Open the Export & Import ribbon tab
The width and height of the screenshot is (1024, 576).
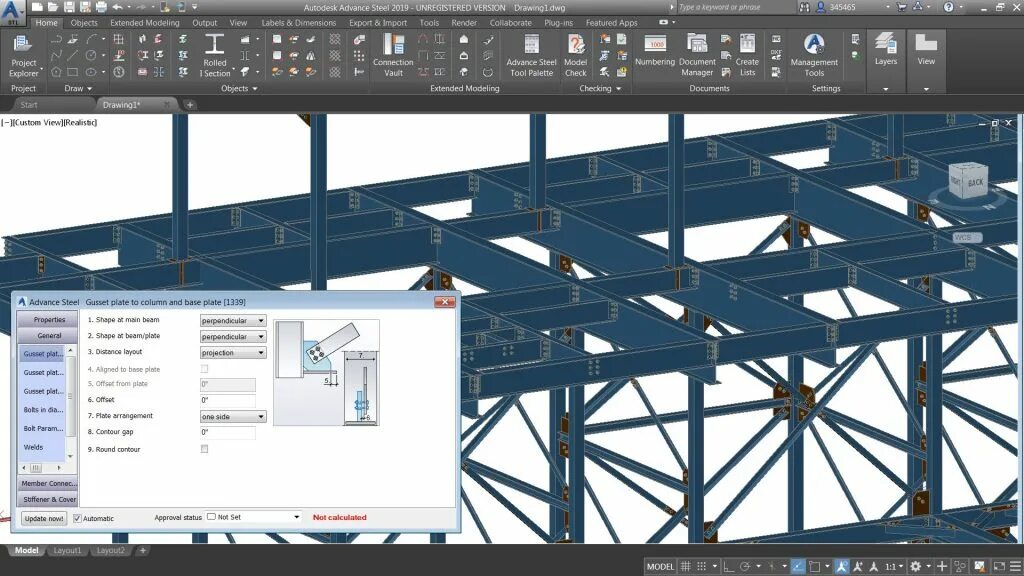point(377,22)
